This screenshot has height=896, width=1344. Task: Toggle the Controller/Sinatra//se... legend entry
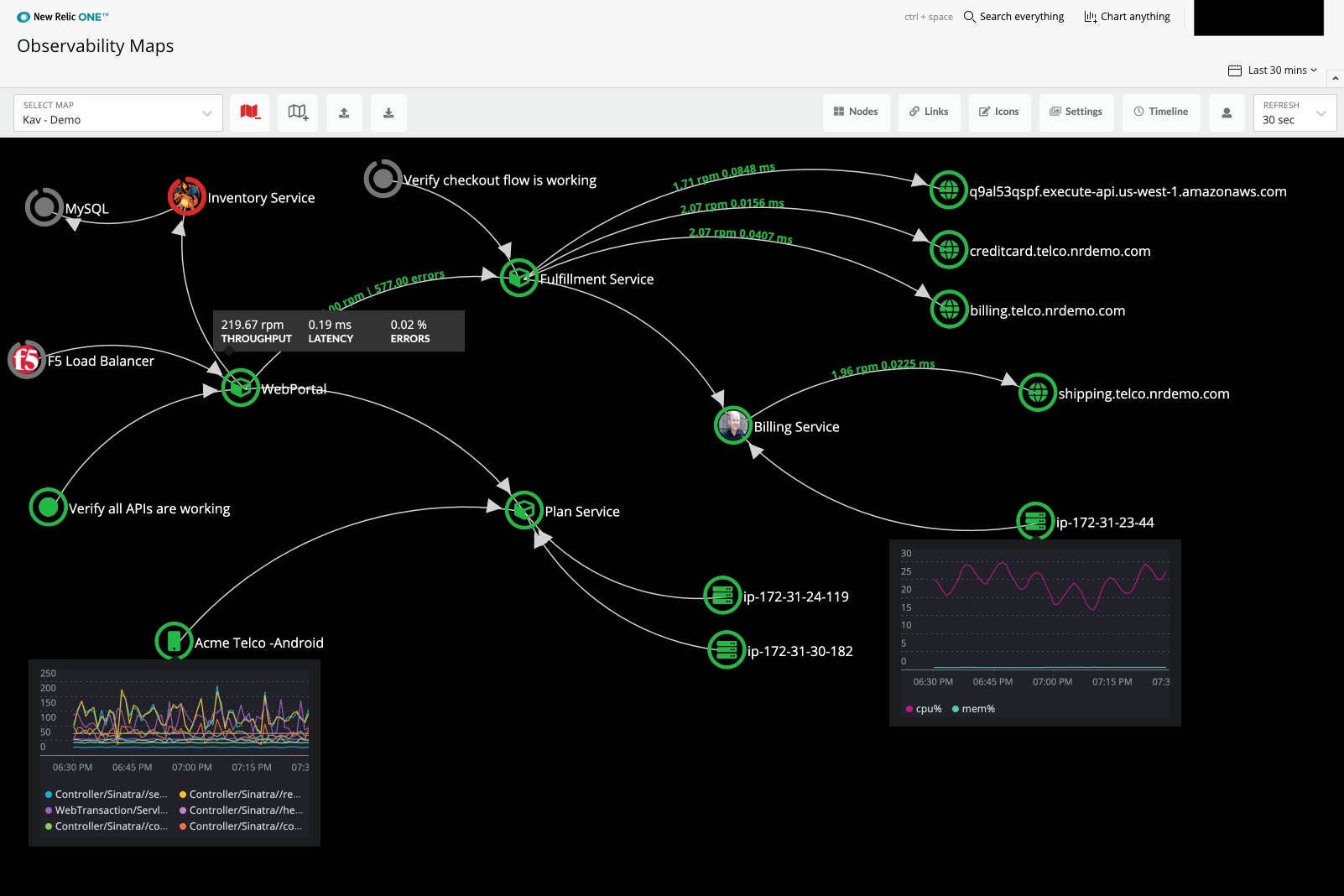point(107,794)
